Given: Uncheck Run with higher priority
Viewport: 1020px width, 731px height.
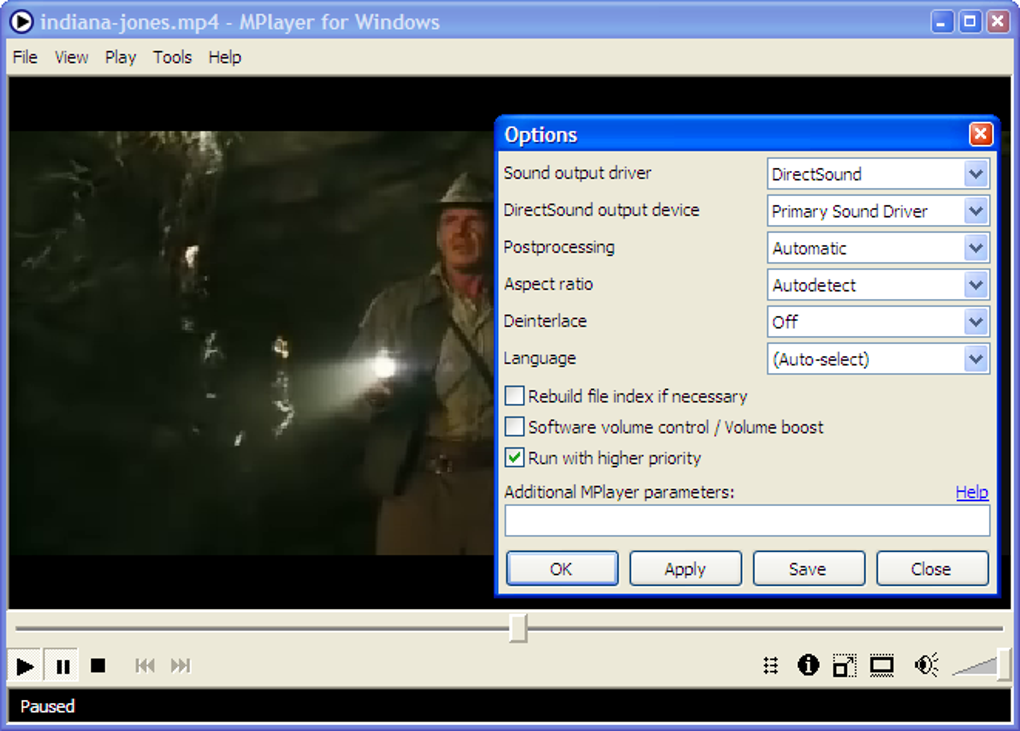Looking at the screenshot, I should (x=515, y=458).
